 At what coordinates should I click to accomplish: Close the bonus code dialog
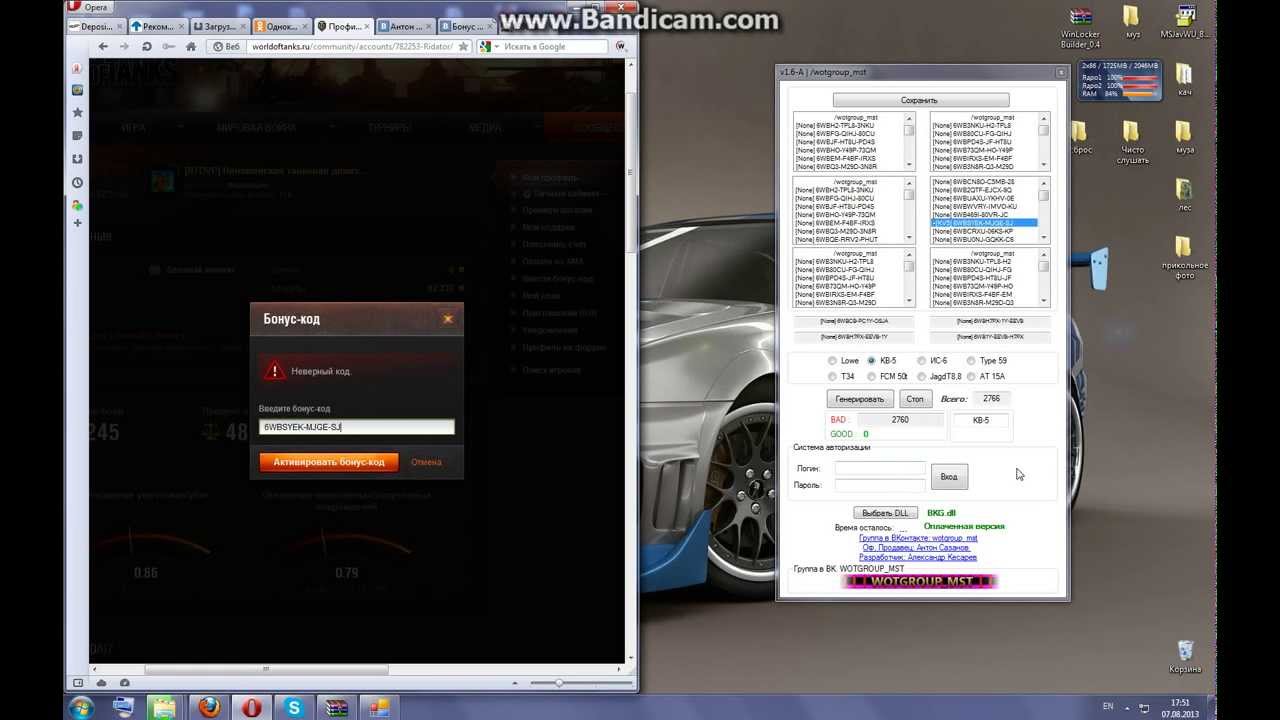[x=447, y=318]
